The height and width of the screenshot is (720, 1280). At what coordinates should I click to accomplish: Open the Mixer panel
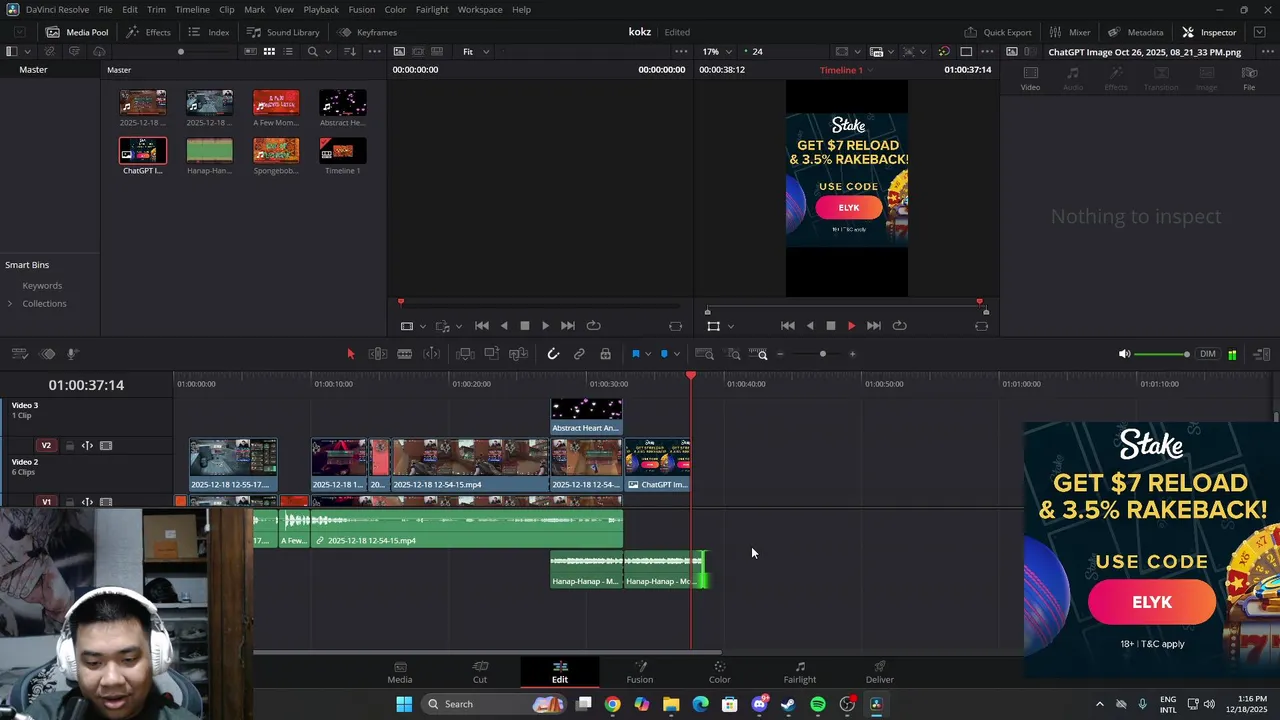pyautogui.click(x=1069, y=32)
